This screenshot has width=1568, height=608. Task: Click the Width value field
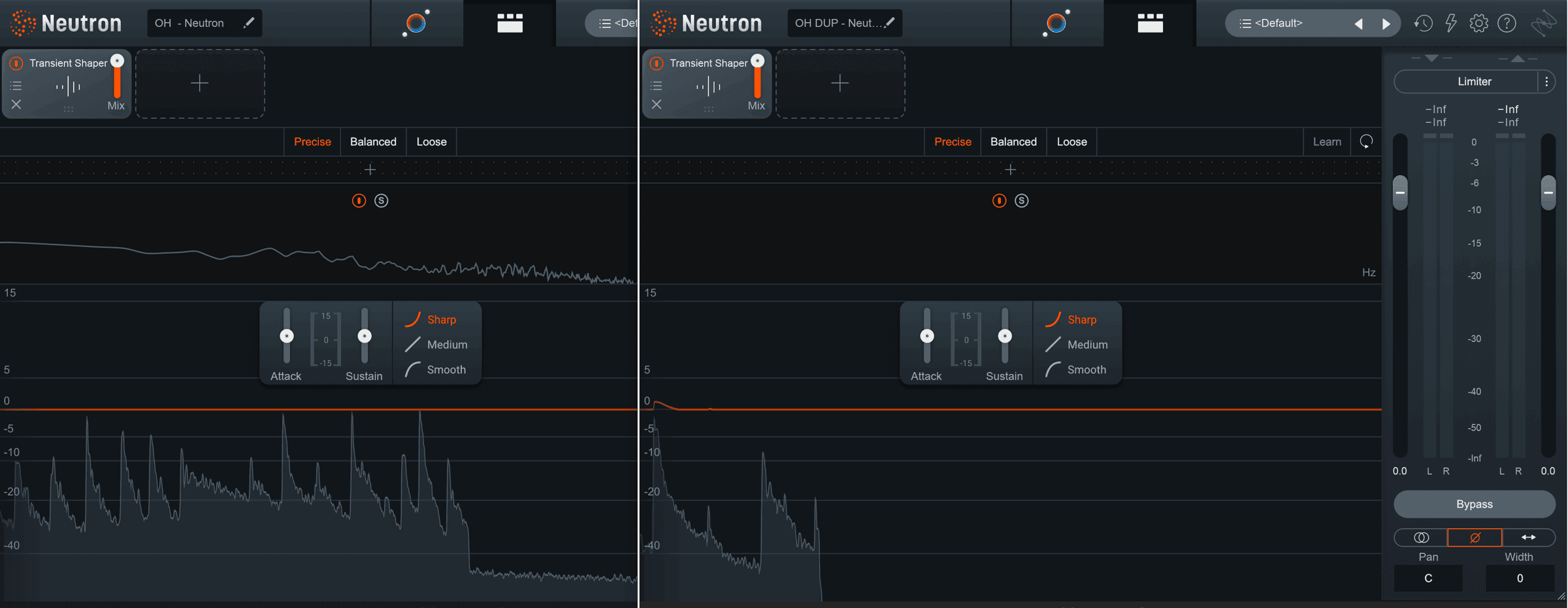tap(1520, 579)
